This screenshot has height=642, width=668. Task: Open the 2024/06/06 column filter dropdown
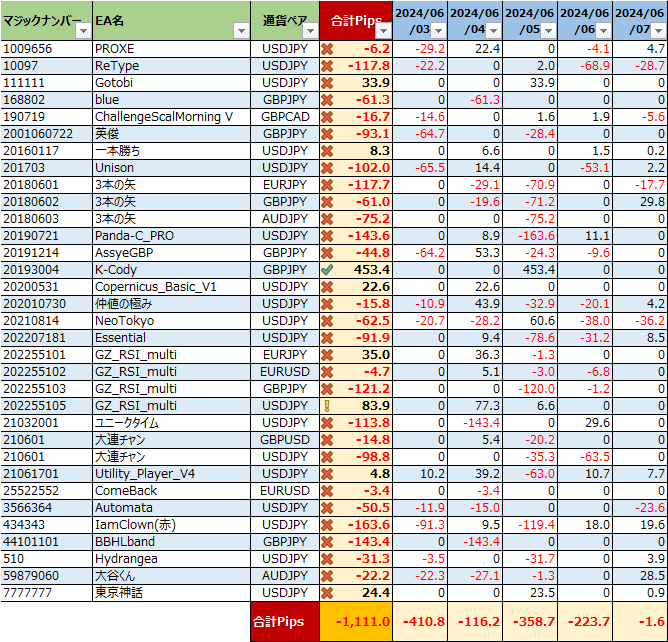click(x=603, y=31)
